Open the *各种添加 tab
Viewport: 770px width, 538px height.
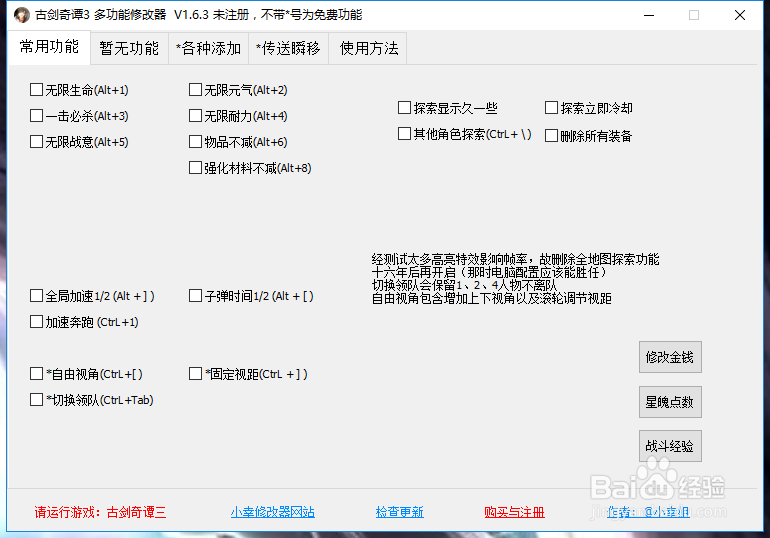click(x=209, y=48)
